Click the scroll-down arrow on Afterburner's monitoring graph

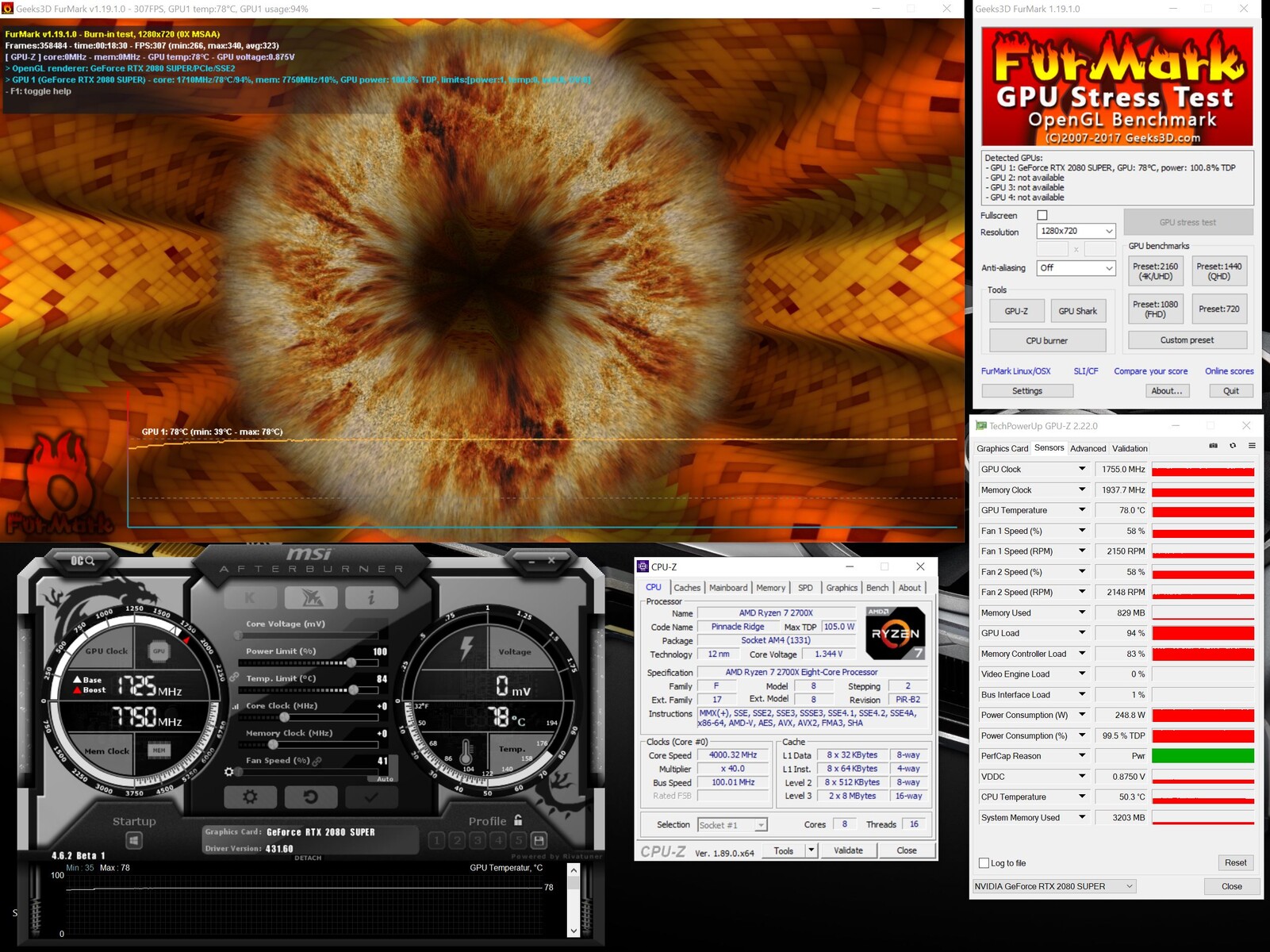tap(574, 931)
